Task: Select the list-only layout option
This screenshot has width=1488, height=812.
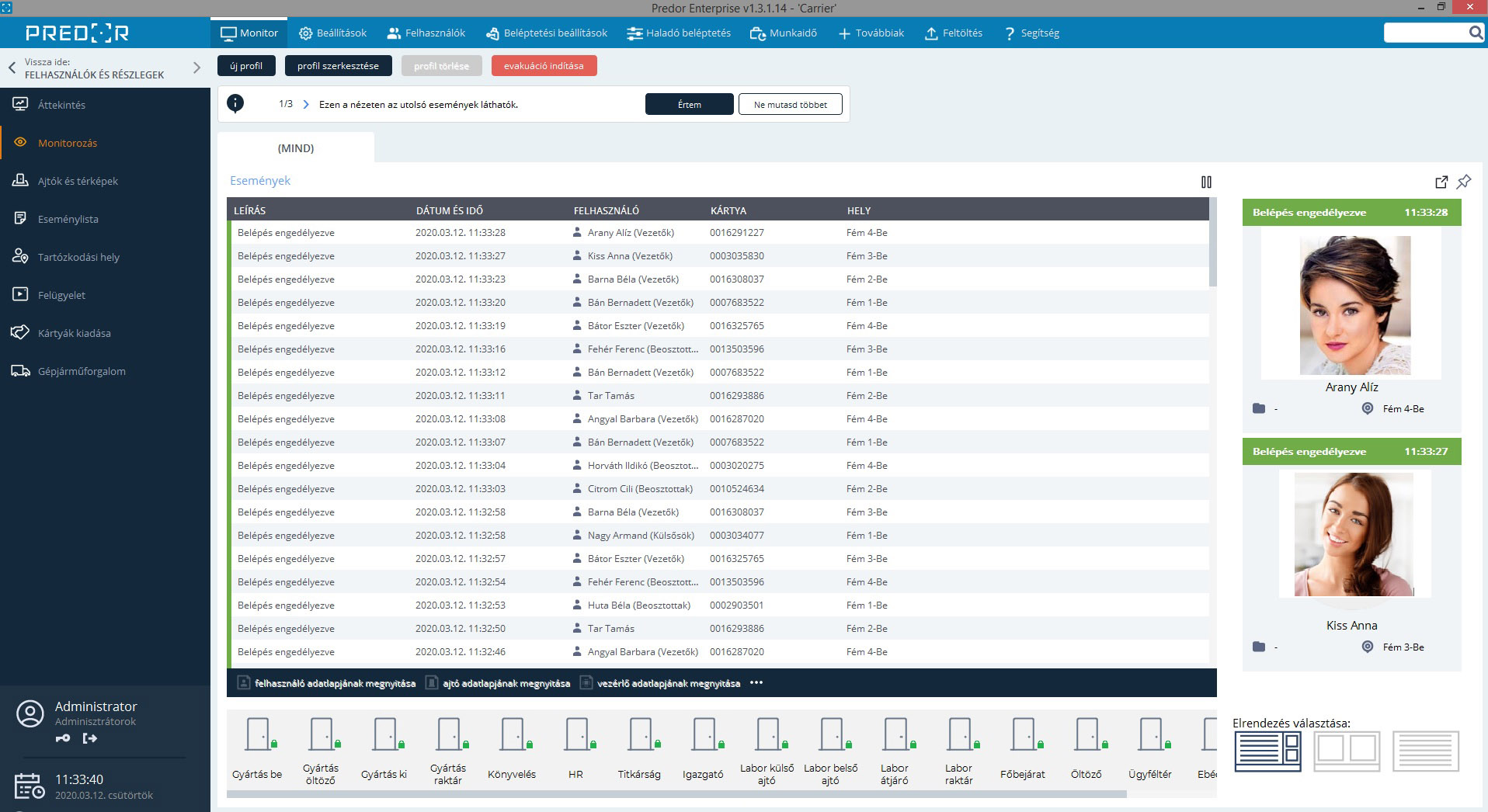Action: pyautogui.click(x=1426, y=751)
